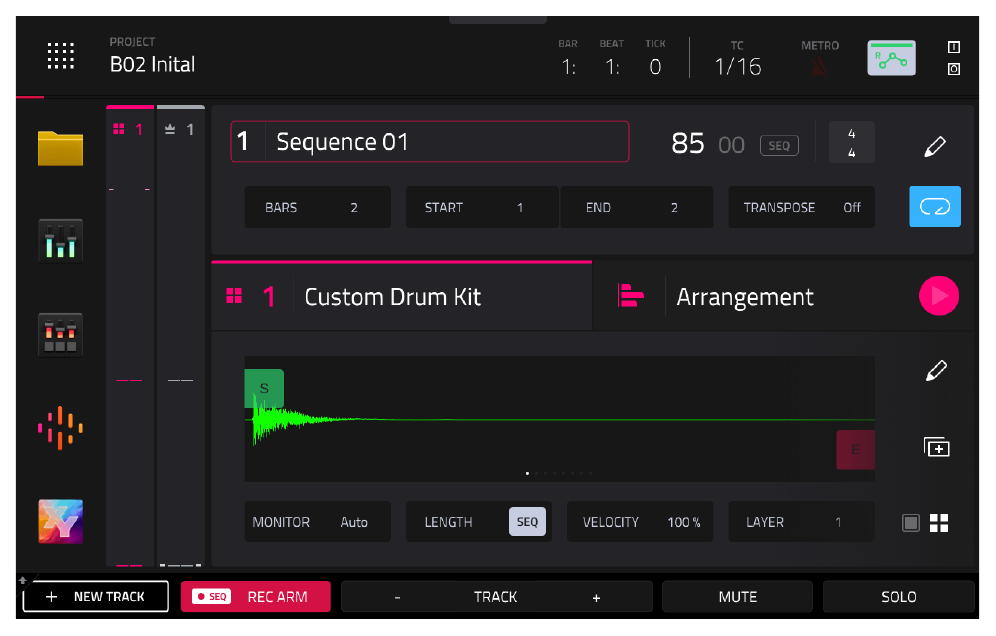Screen dimensions: 996x636
Task: Toggle the blue loop button
Action: tap(935, 206)
